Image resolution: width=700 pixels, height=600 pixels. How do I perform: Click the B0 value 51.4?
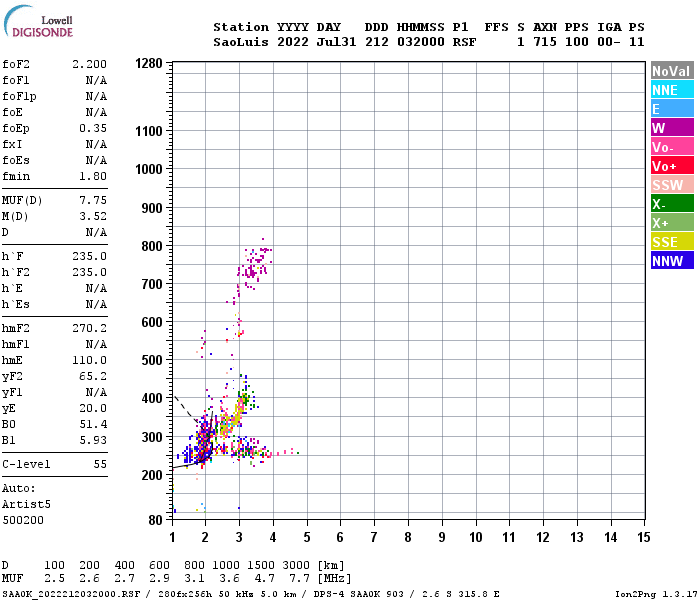click(x=93, y=425)
